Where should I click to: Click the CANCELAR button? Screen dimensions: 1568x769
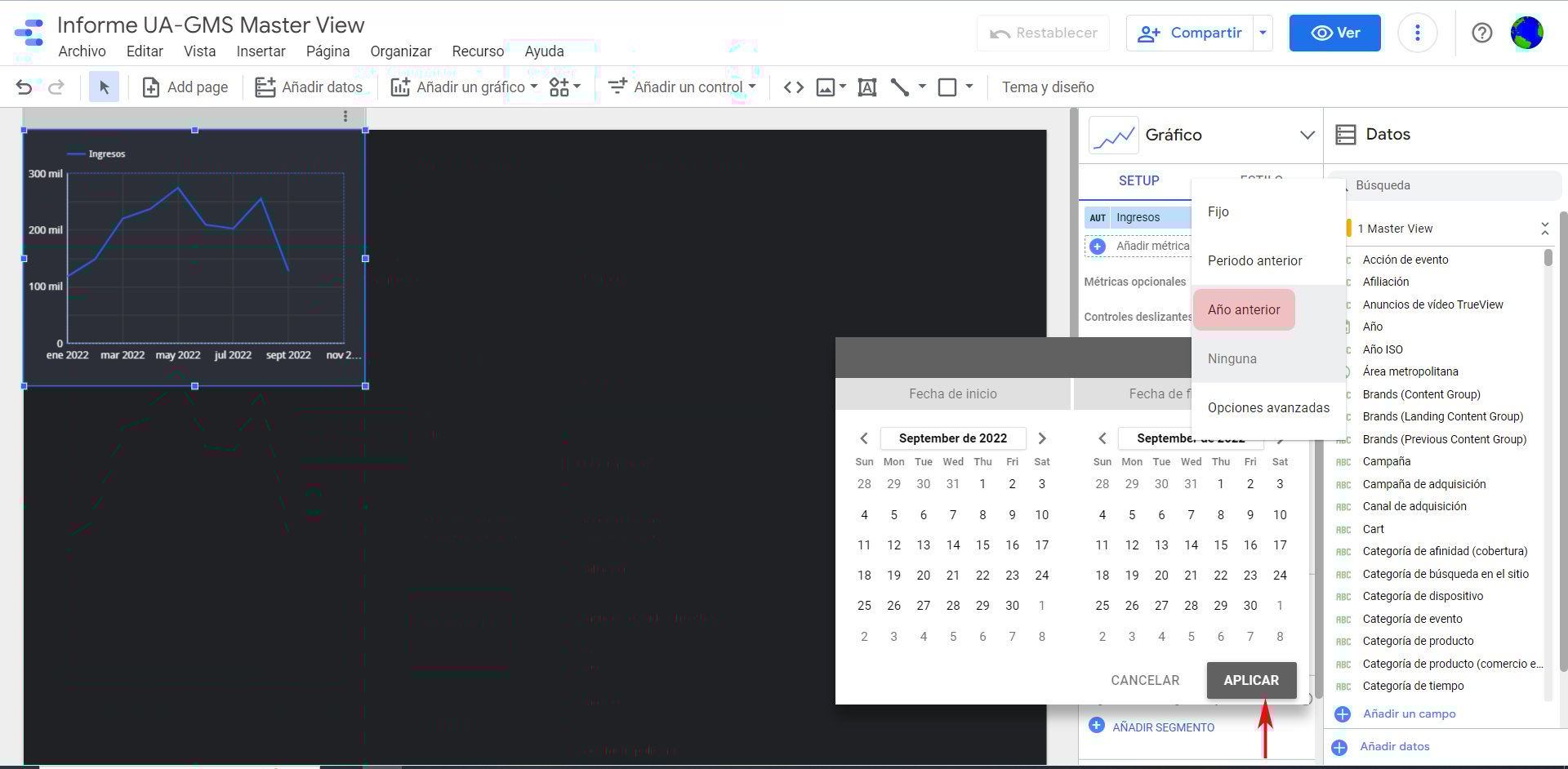[1145, 680]
